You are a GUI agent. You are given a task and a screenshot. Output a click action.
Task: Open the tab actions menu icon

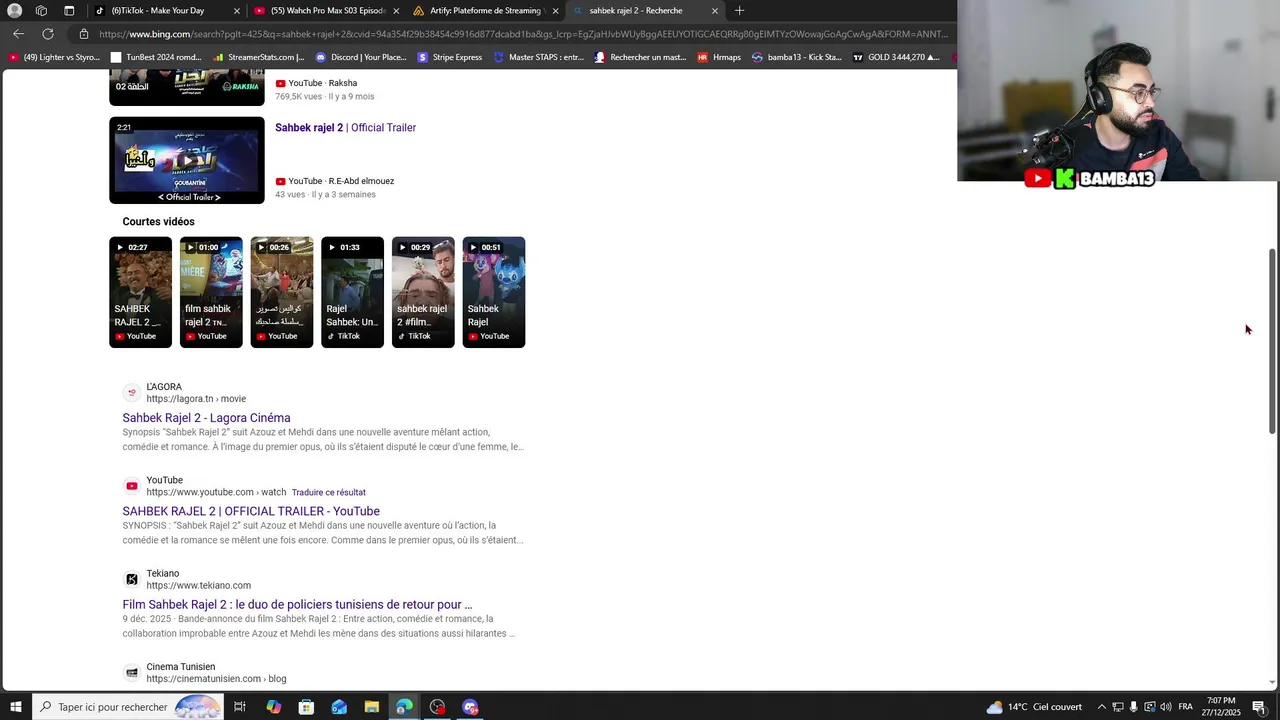tap(69, 11)
